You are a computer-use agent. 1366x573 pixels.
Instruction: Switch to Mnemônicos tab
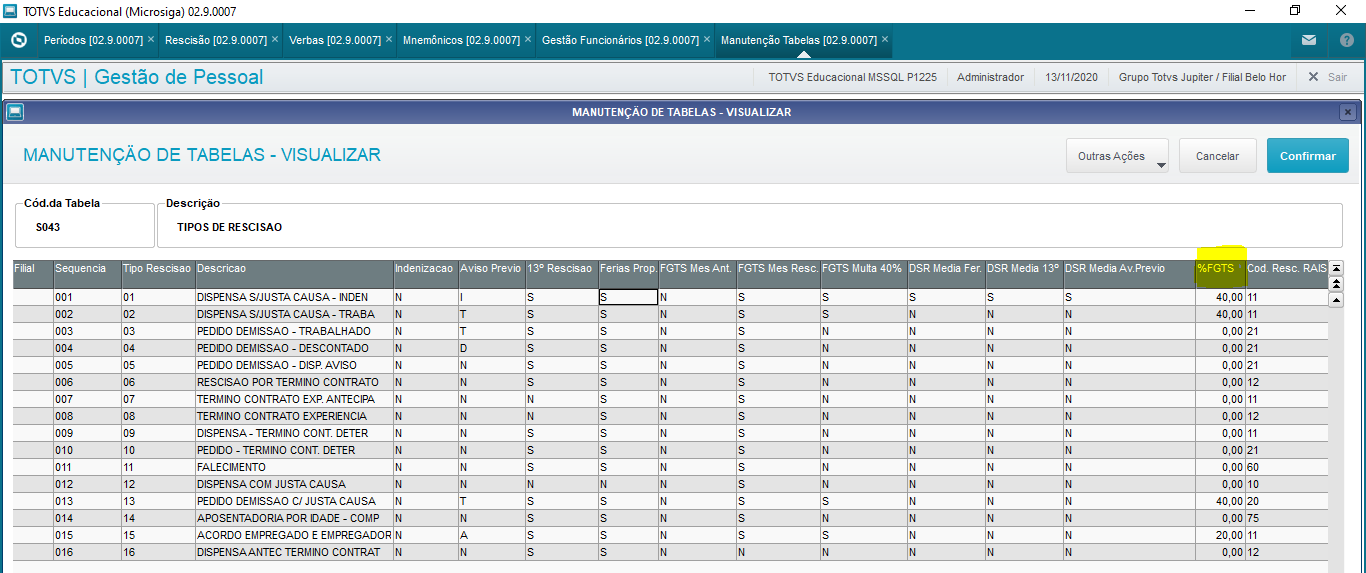tap(461, 40)
